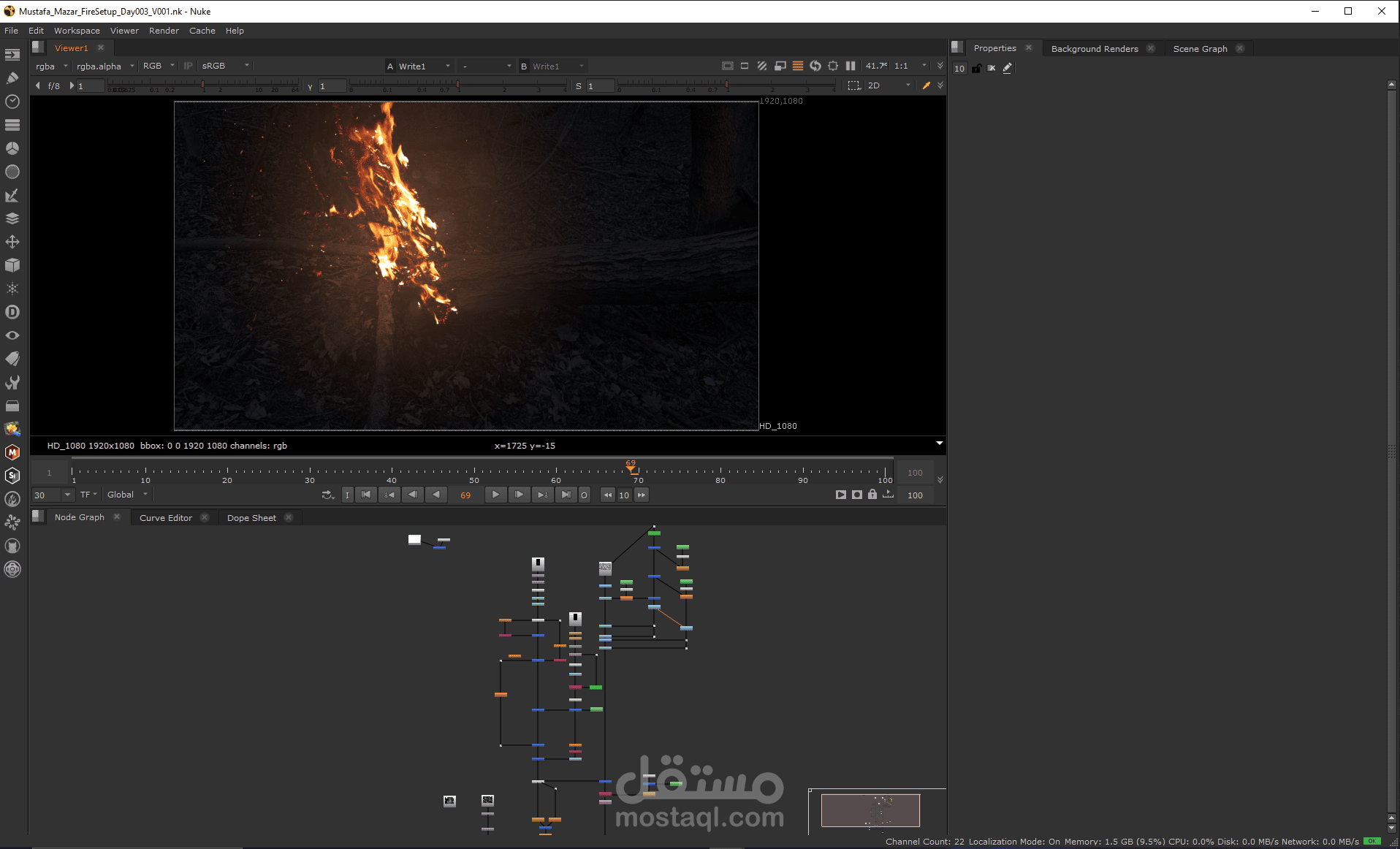Screen dimensions: 1400x849
Task: Toggle the viewer lock playback icon
Action: [872, 495]
